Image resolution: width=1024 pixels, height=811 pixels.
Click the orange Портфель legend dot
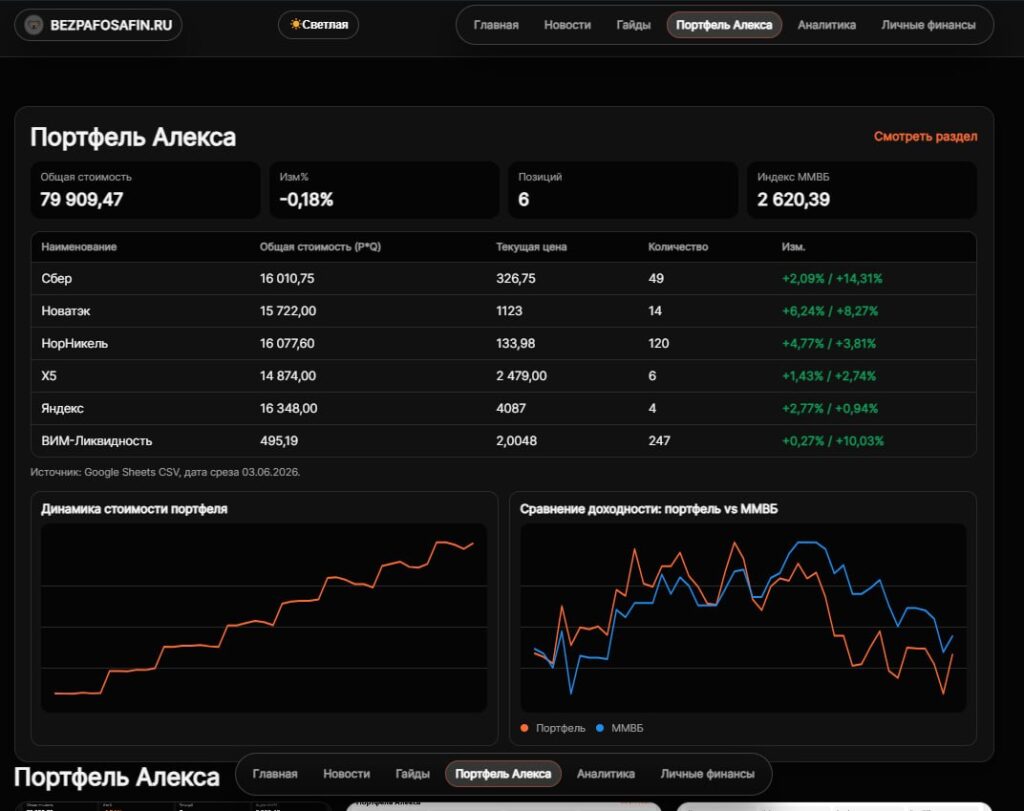(x=524, y=727)
